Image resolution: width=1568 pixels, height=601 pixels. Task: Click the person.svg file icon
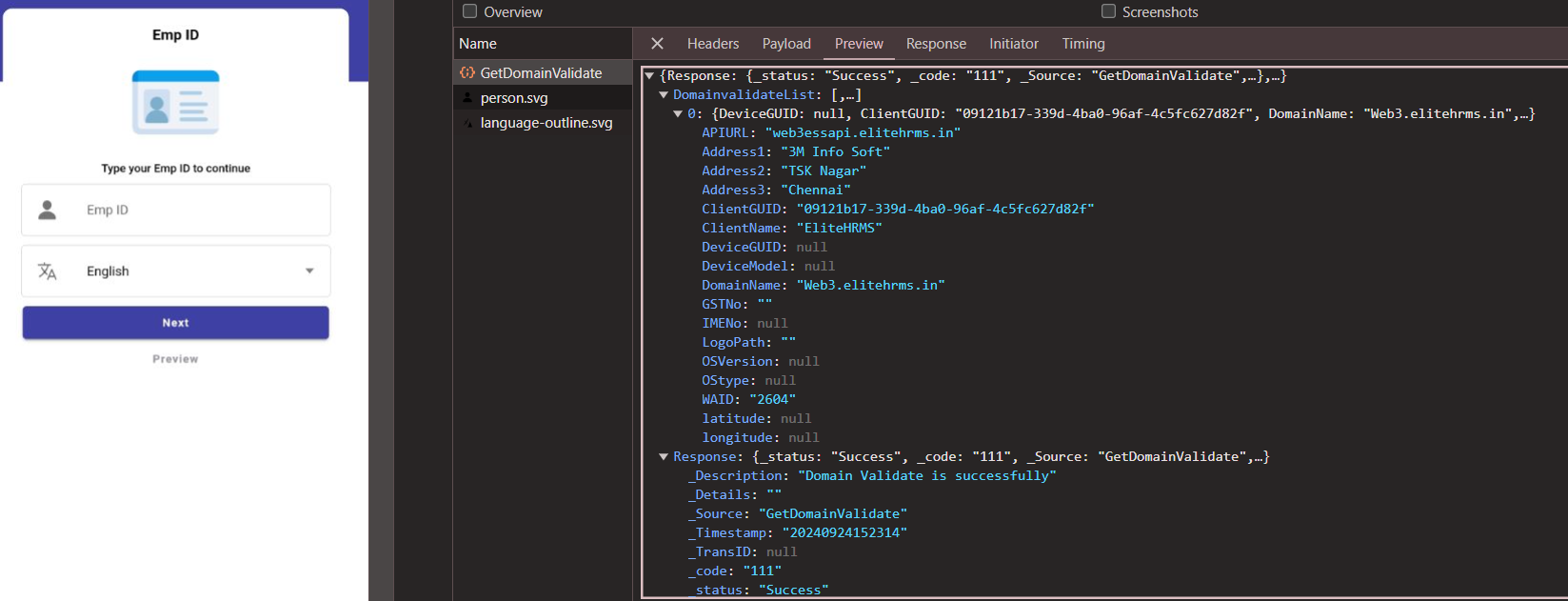466,98
